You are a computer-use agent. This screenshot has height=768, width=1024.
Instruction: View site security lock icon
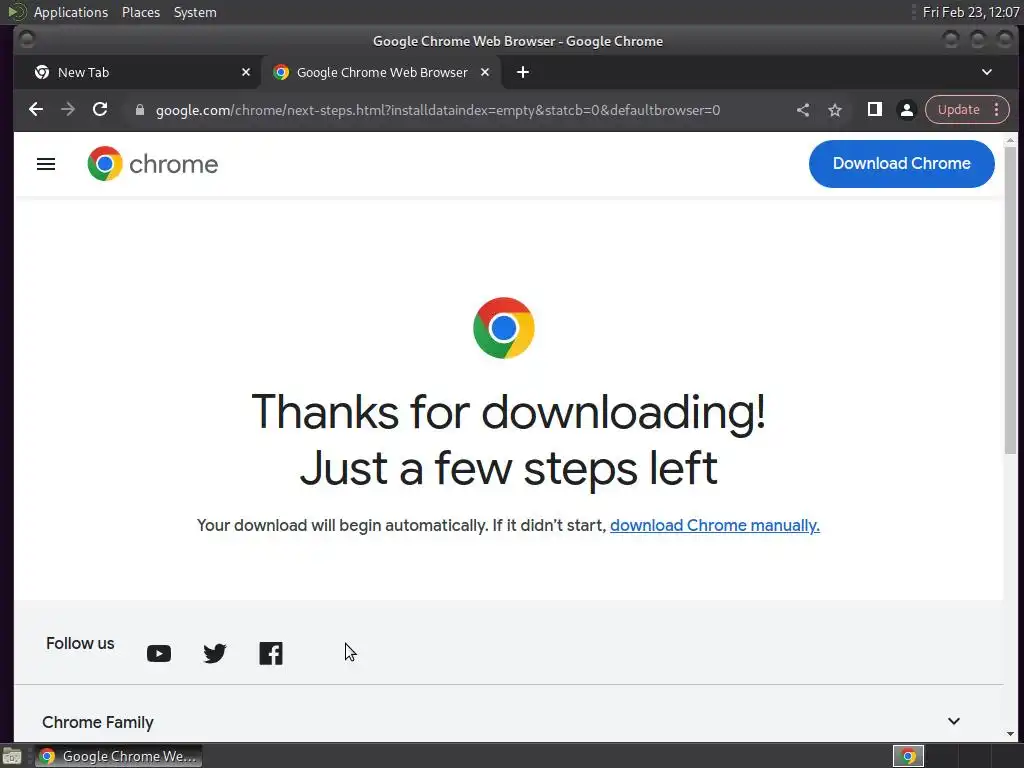140,110
